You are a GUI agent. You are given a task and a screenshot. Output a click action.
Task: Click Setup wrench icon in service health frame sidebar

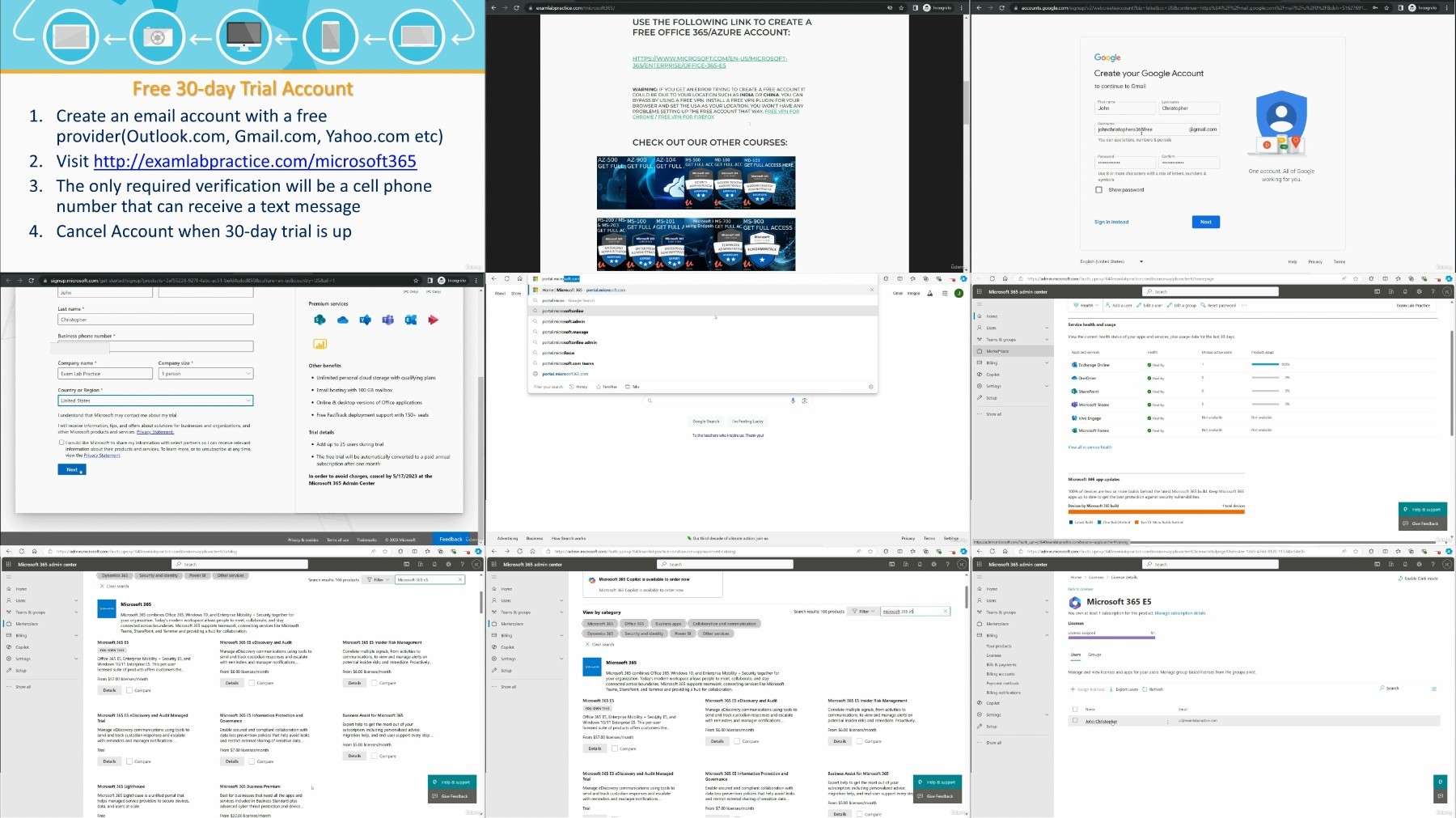[x=979, y=398]
